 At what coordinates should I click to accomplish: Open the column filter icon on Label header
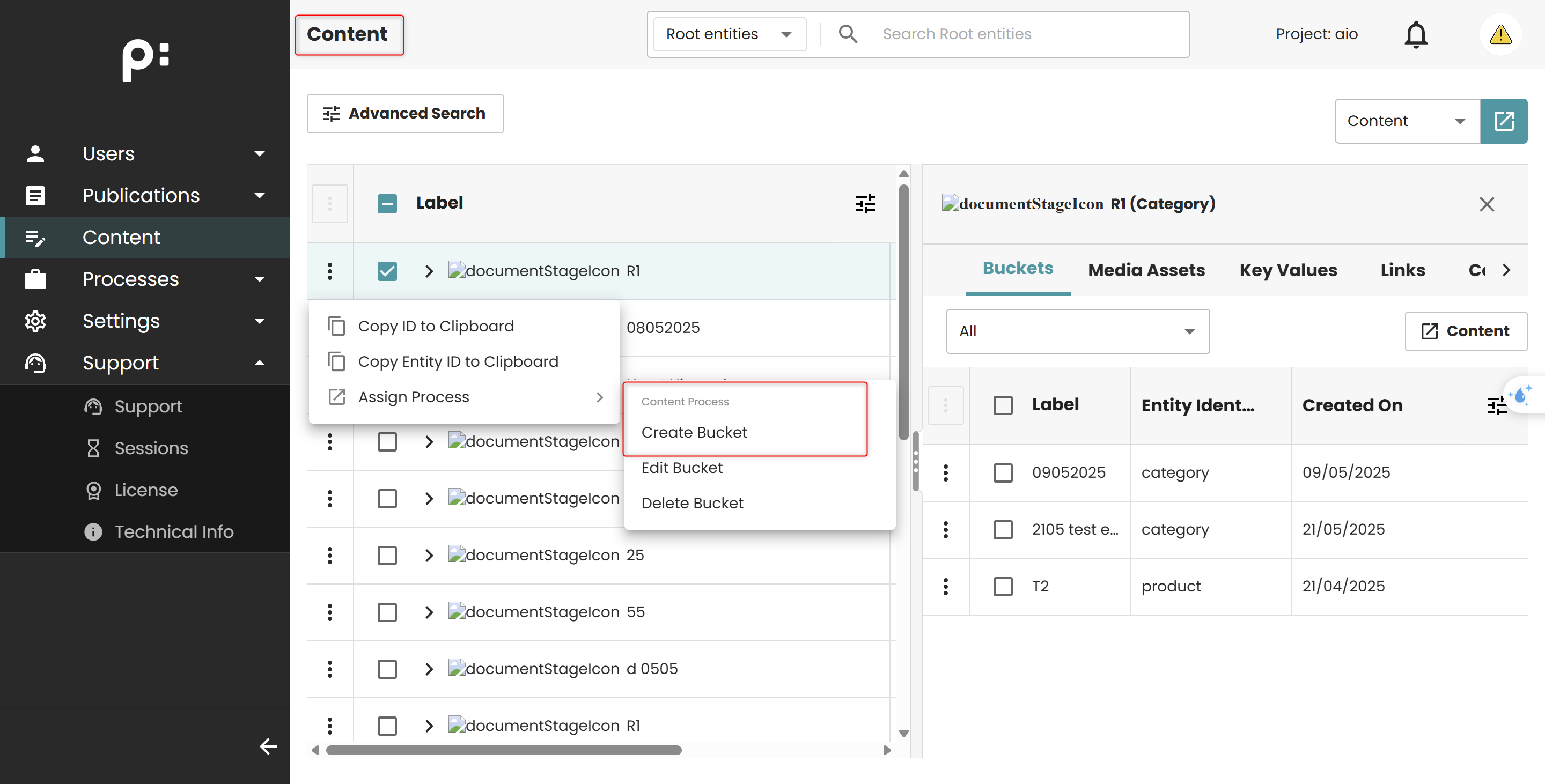point(866,203)
